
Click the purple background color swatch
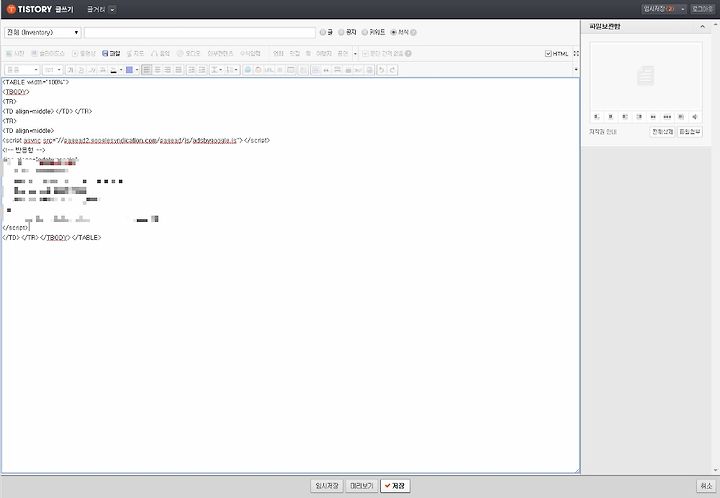129,70
